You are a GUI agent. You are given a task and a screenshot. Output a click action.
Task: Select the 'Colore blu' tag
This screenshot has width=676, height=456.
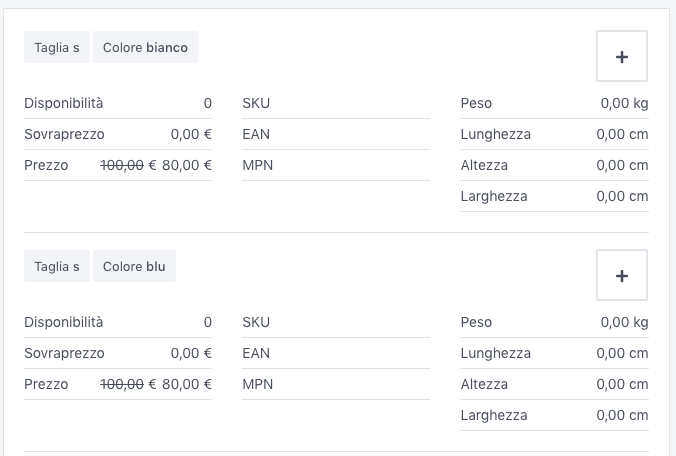134,267
